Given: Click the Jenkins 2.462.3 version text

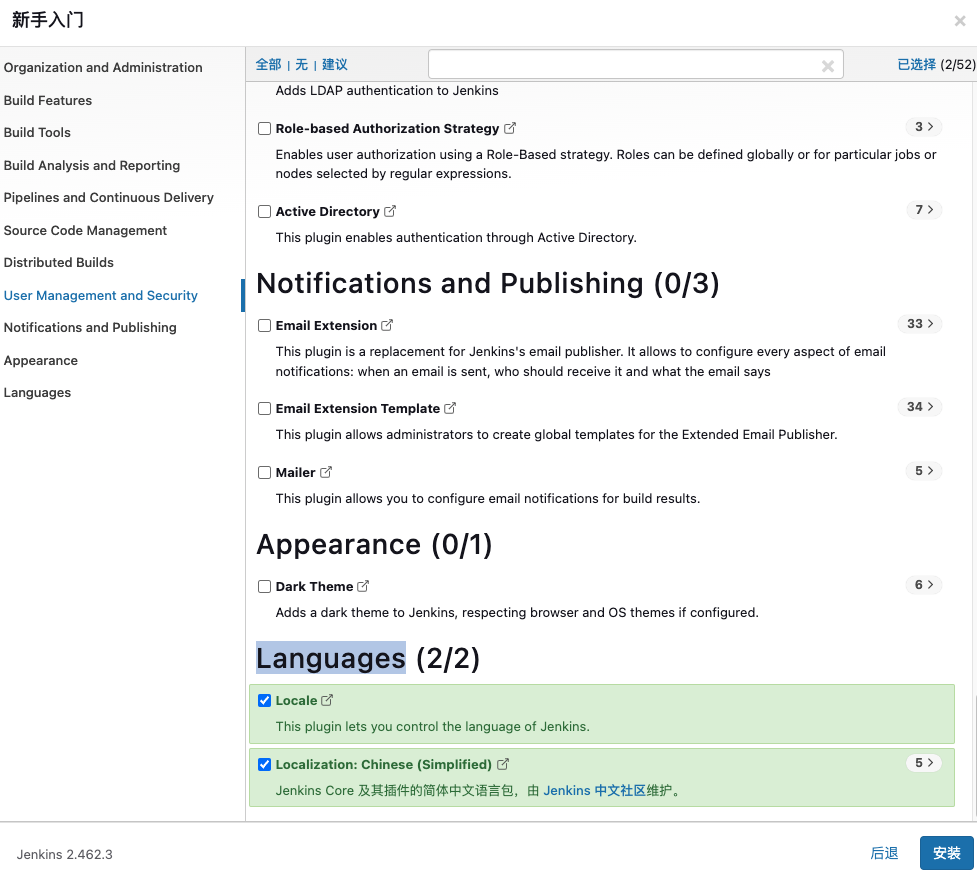Looking at the screenshot, I should pos(65,854).
